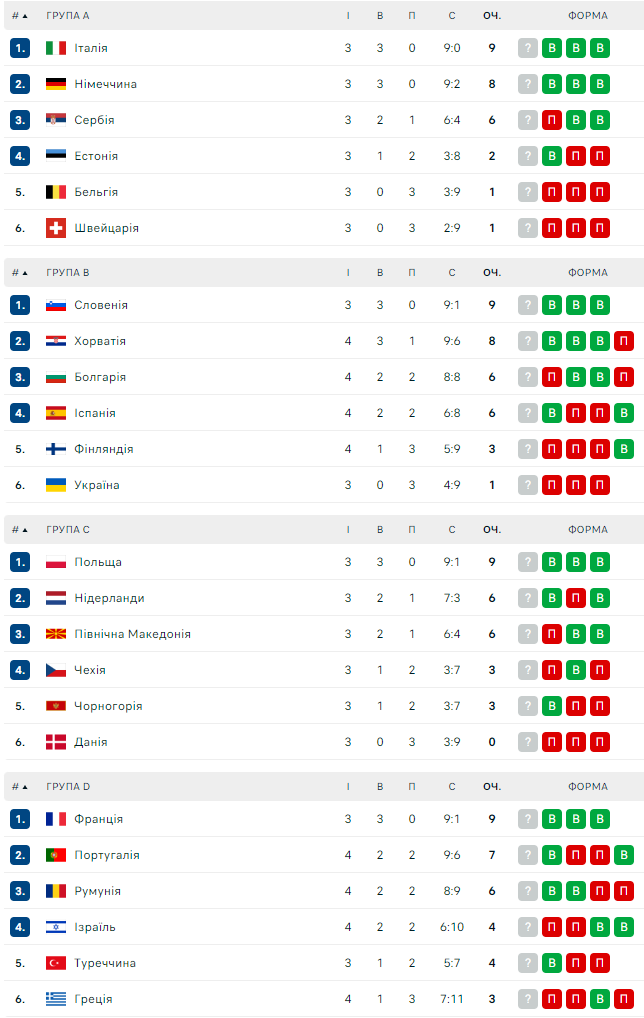Viewport: 644px width, 1018px height.
Task: Click the Poland flag icon
Action: pyautogui.click(x=56, y=562)
